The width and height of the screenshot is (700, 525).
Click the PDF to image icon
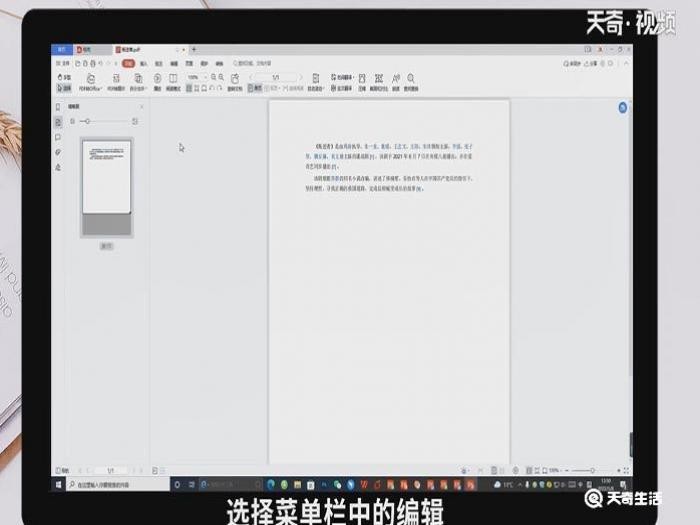pos(116,80)
